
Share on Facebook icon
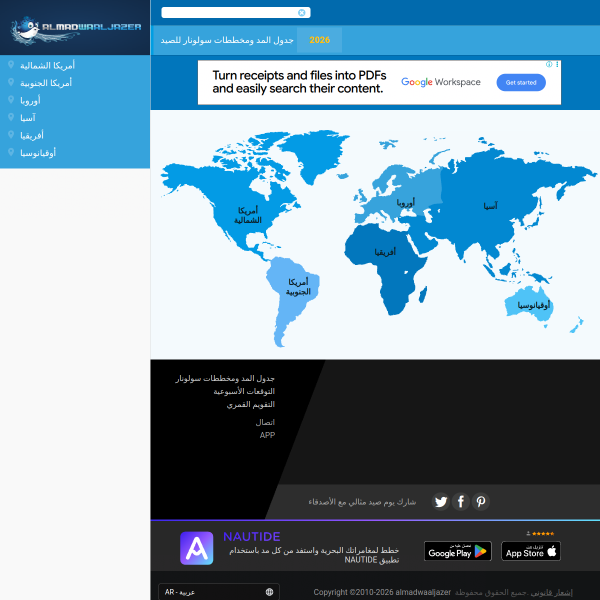(461, 502)
